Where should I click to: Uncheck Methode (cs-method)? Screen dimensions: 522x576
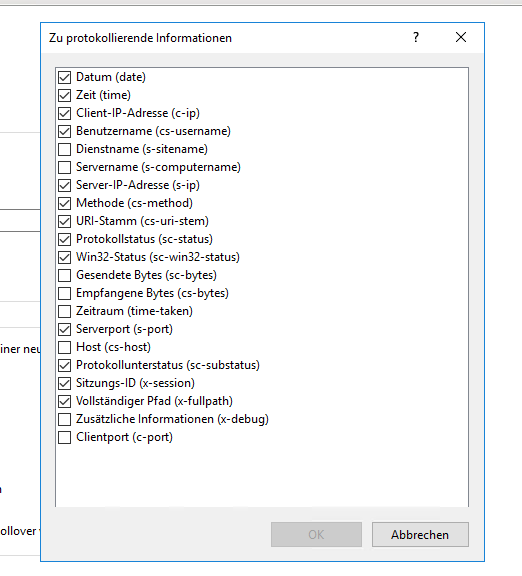click(65, 203)
